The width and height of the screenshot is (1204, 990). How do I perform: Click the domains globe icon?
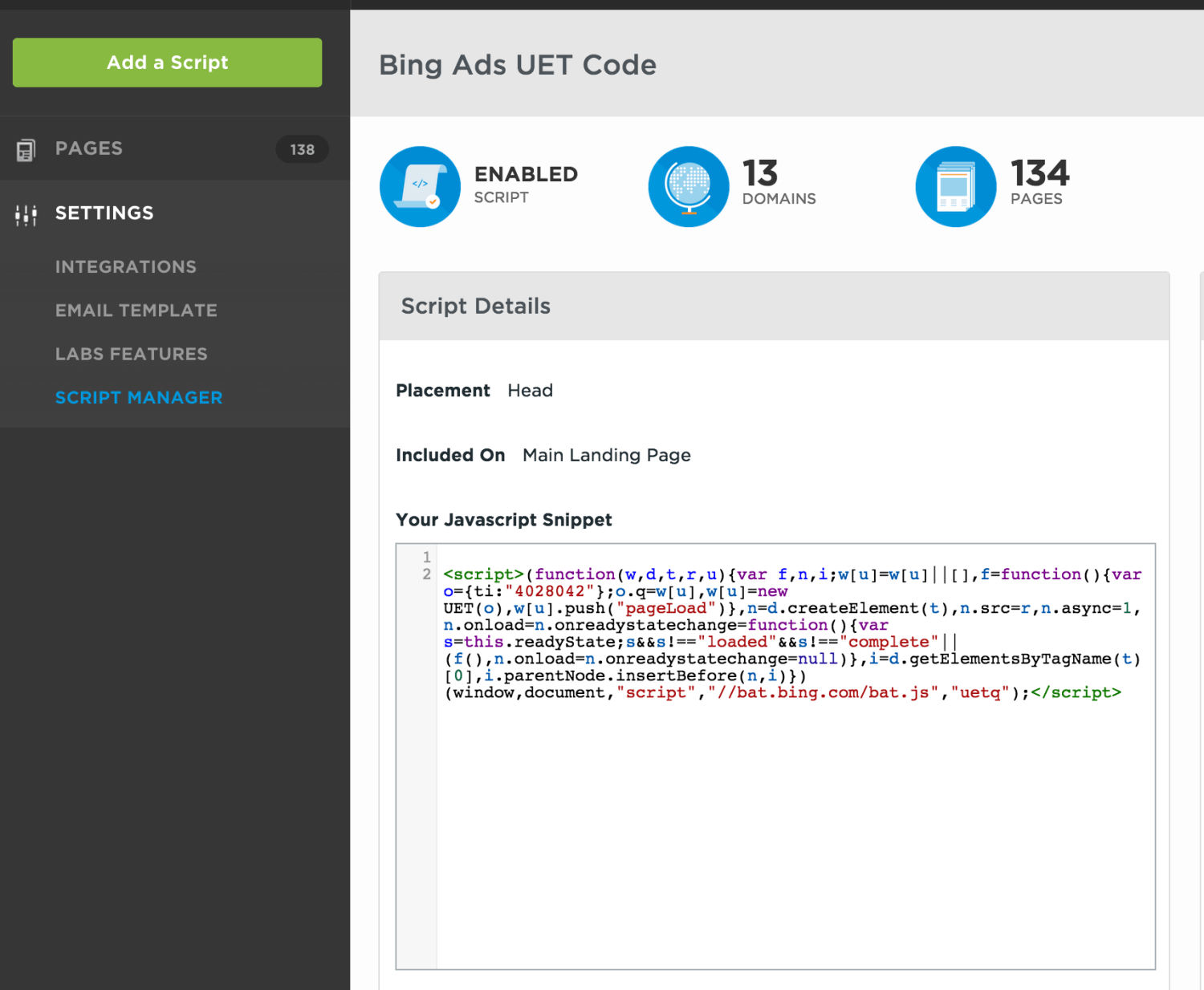(x=689, y=186)
